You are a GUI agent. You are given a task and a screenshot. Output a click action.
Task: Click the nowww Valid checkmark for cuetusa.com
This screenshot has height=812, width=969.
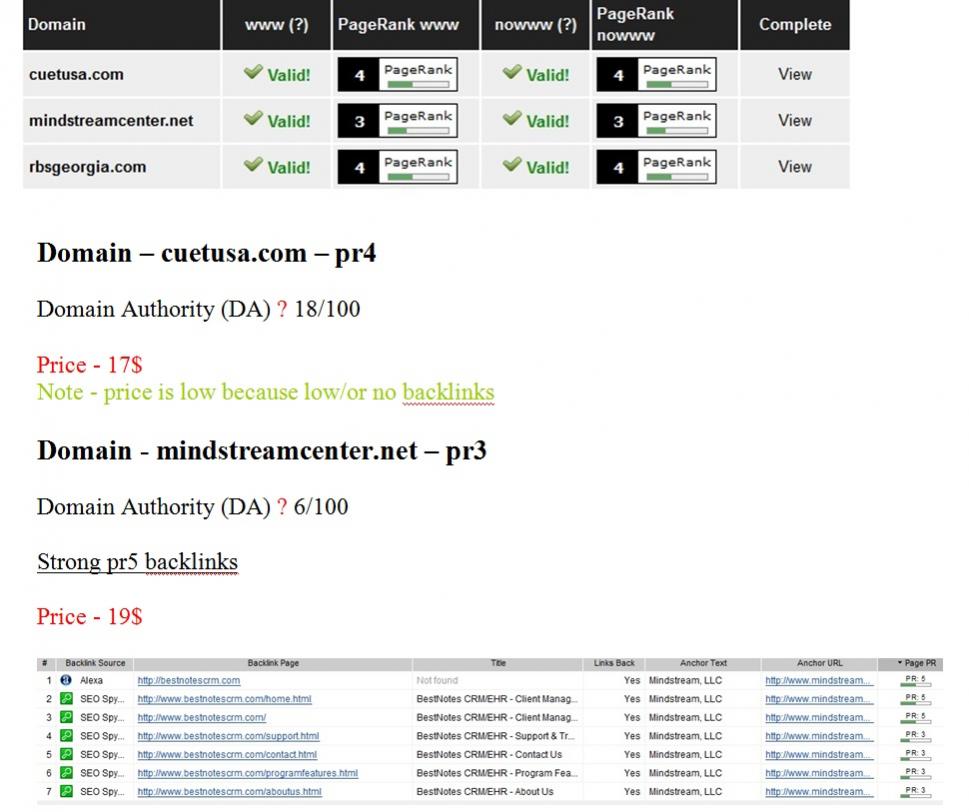(512, 72)
